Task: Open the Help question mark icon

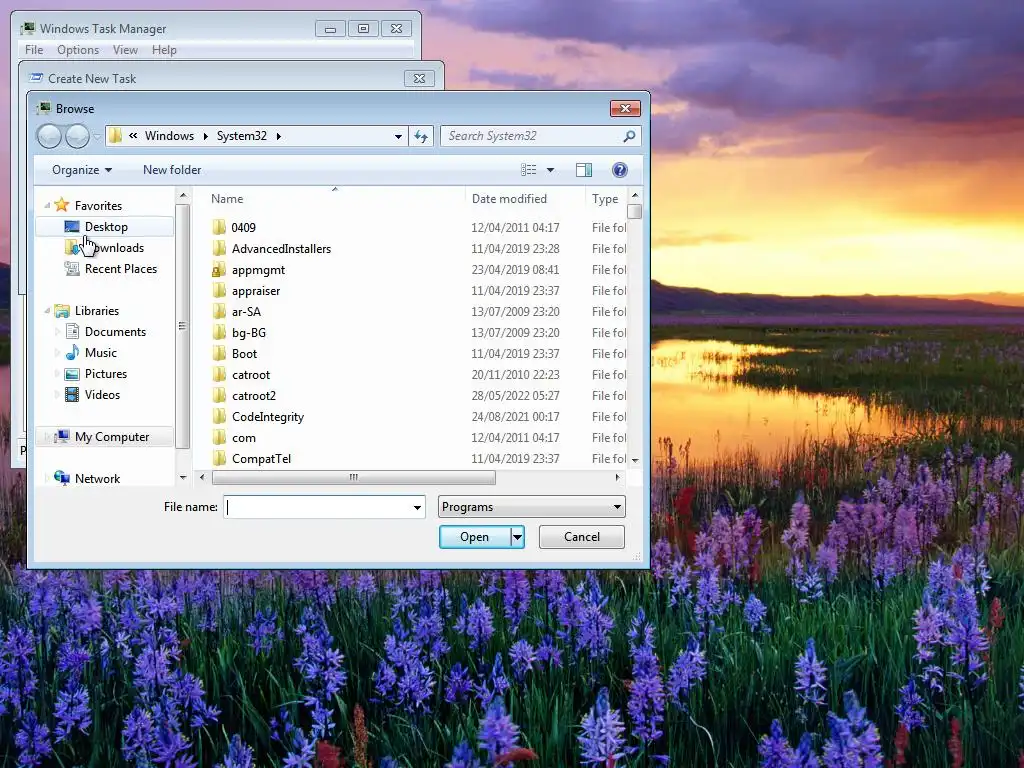Action: [620, 170]
